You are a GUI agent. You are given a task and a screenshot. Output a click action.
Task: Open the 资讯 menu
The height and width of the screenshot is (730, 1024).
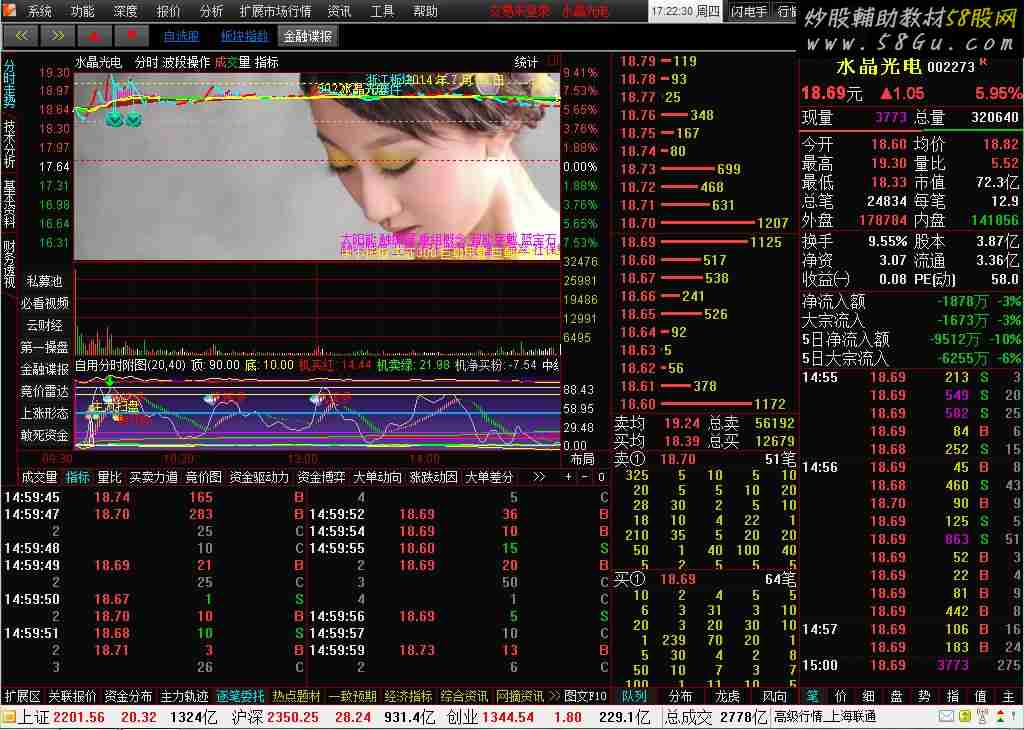click(x=339, y=10)
